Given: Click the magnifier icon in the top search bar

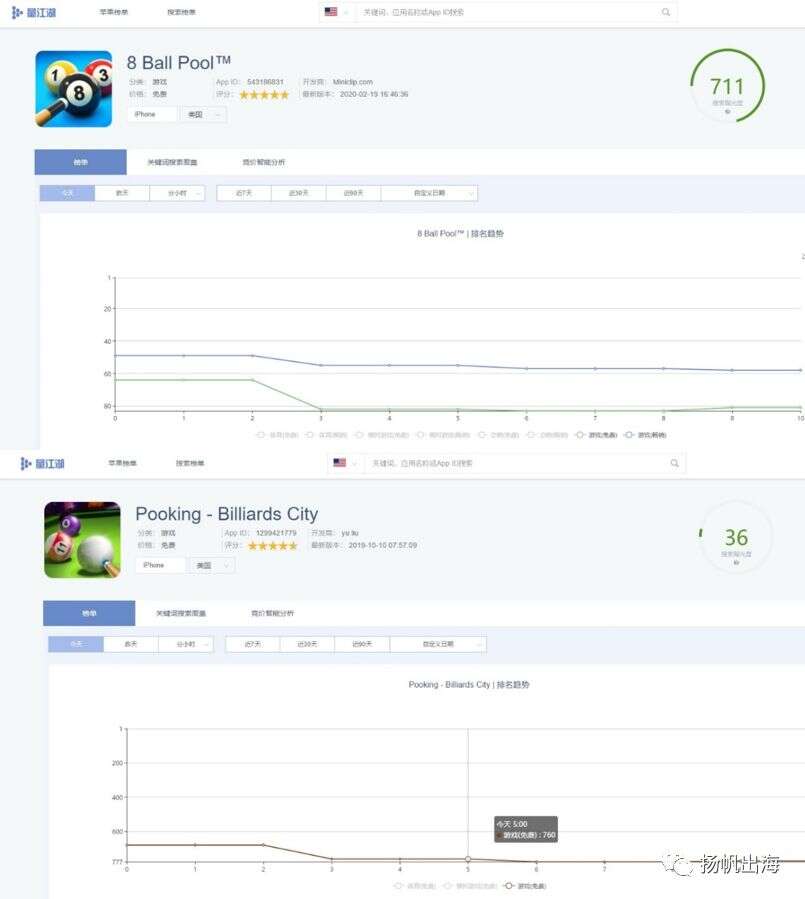Looking at the screenshot, I should [x=666, y=12].
